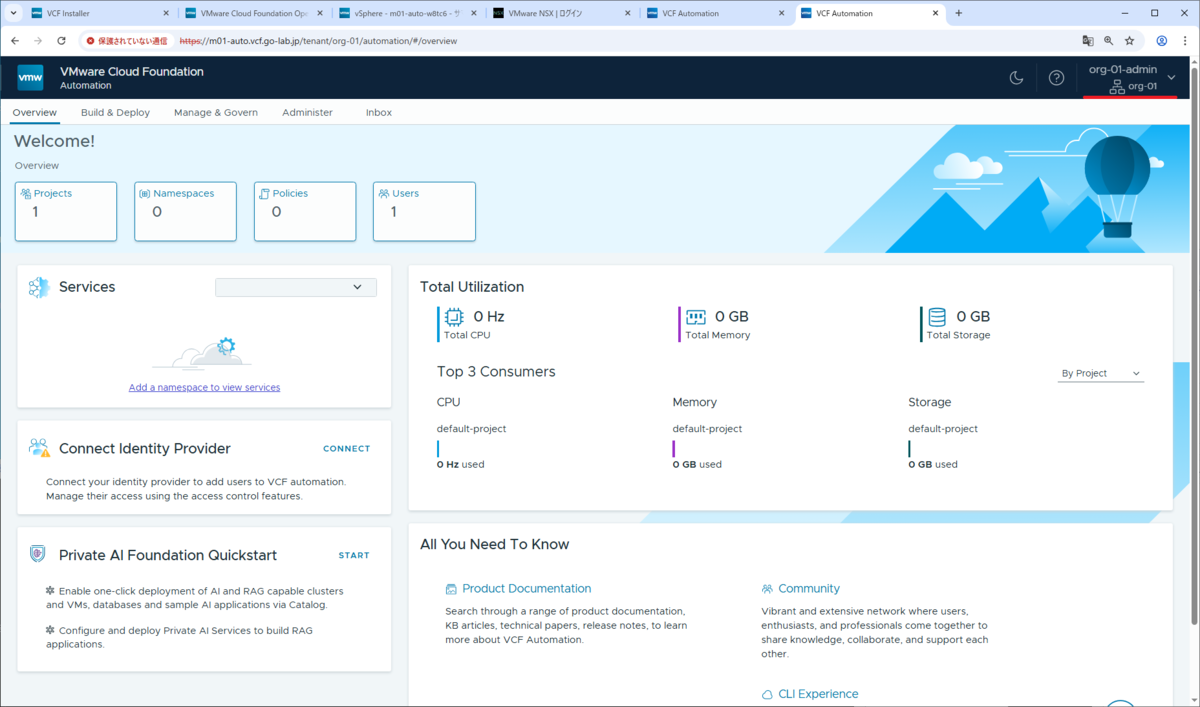Open the help question mark icon
The height and width of the screenshot is (707, 1200).
click(x=1056, y=78)
